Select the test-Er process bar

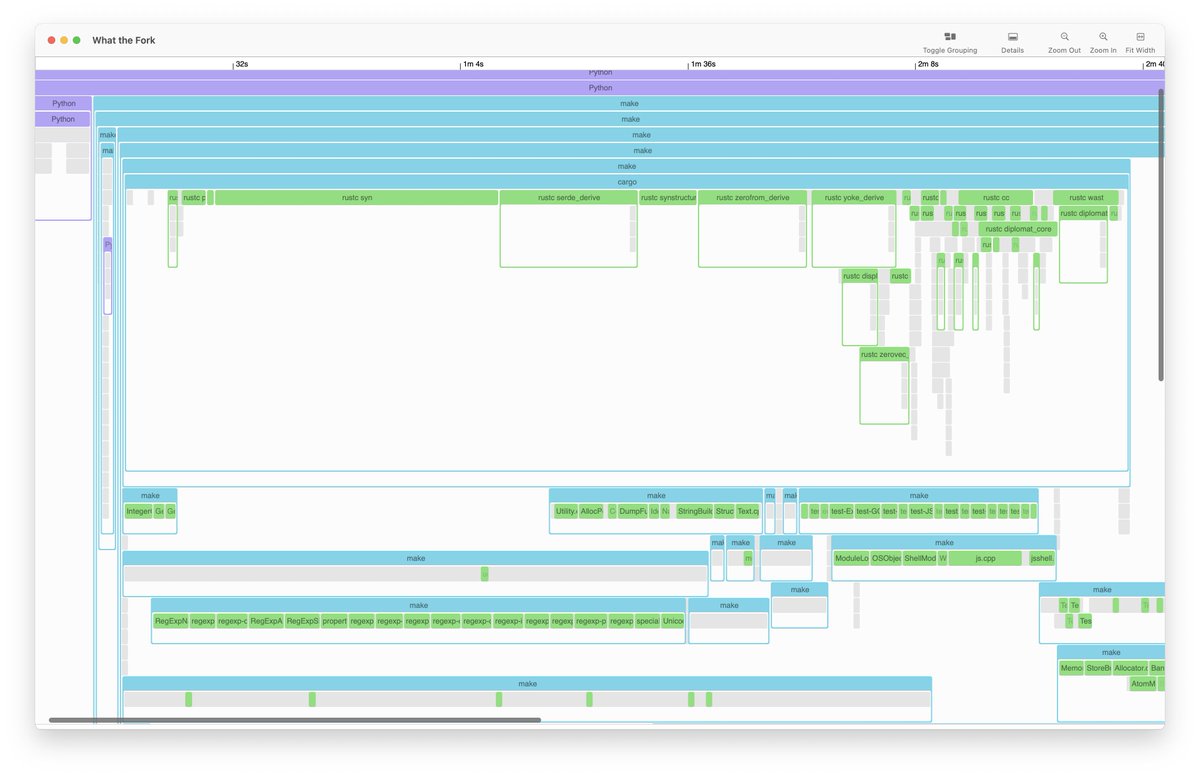click(x=842, y=511)
